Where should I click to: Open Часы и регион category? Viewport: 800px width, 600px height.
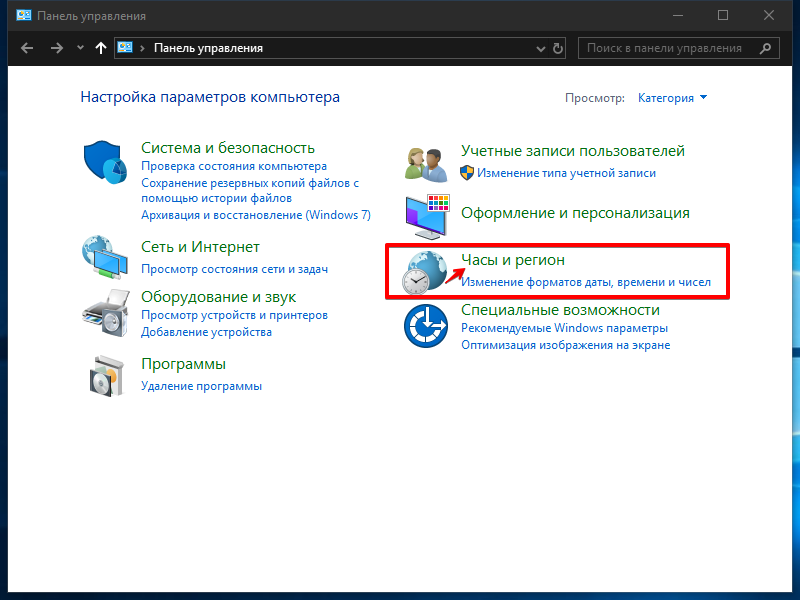[513, 260]
